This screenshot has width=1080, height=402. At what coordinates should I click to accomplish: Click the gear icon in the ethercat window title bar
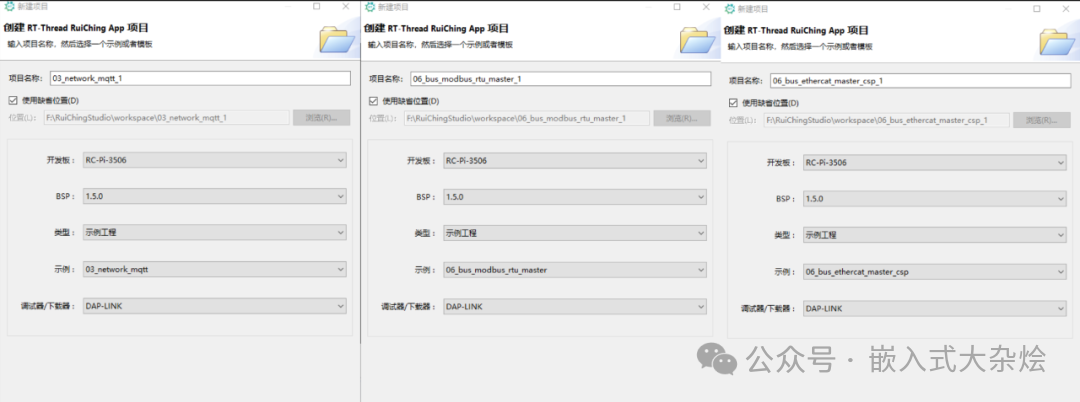point(730,9)
